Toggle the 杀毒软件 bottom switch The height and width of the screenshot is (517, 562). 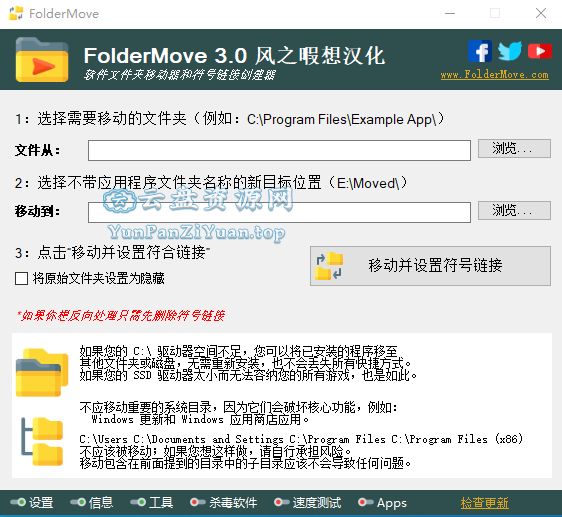[198, 502]
